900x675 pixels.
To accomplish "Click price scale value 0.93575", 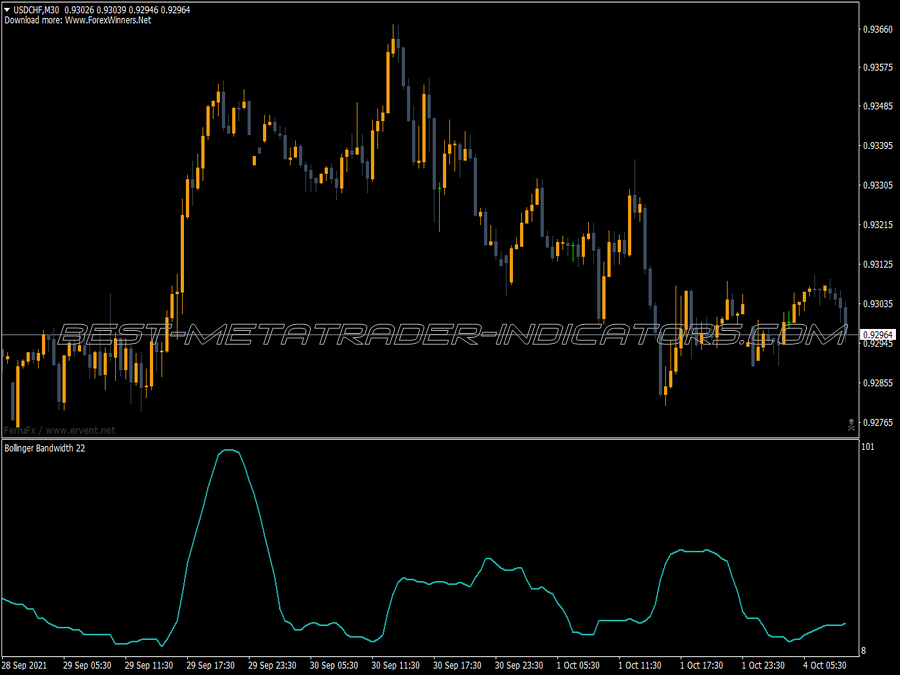I will [878, 68].
